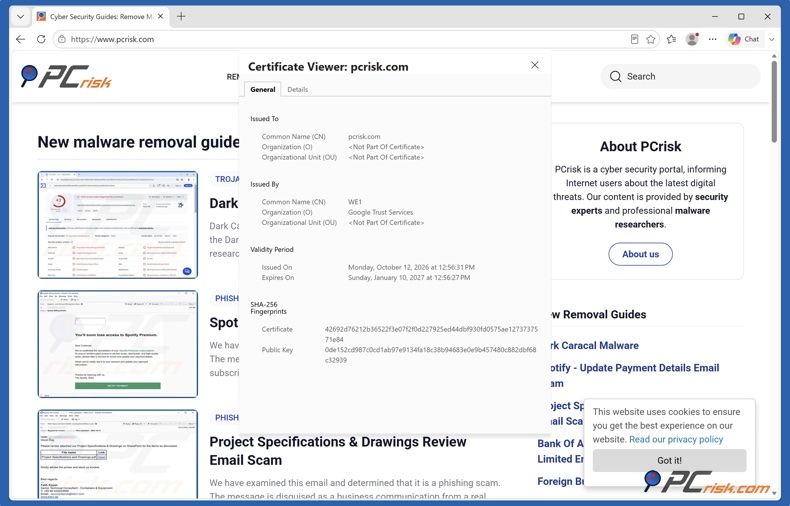Open the Project Specifications scam thumbnail
790x506 pixels.
tap(118, 454)
